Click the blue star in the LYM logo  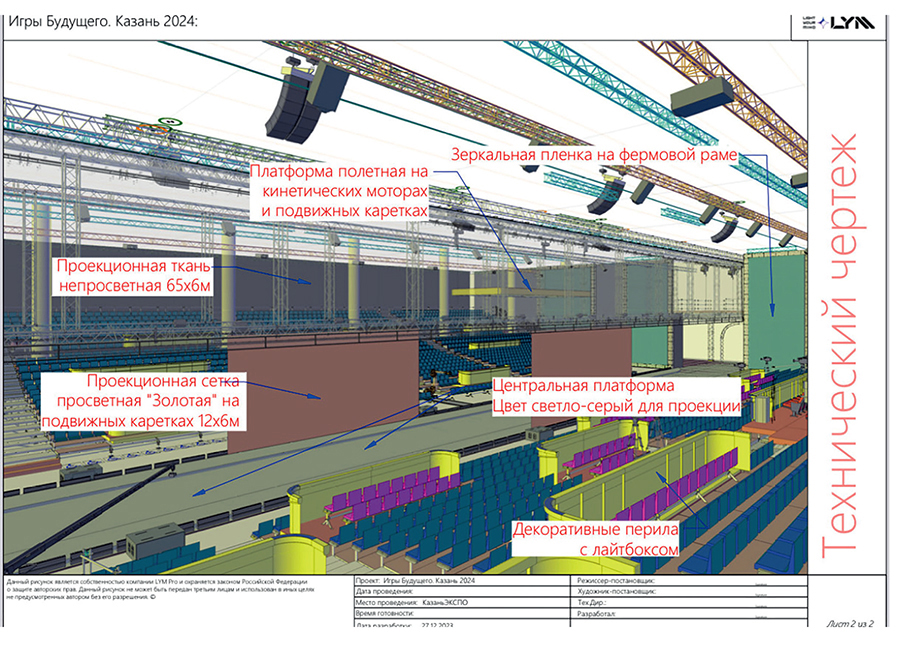(822, 23)
